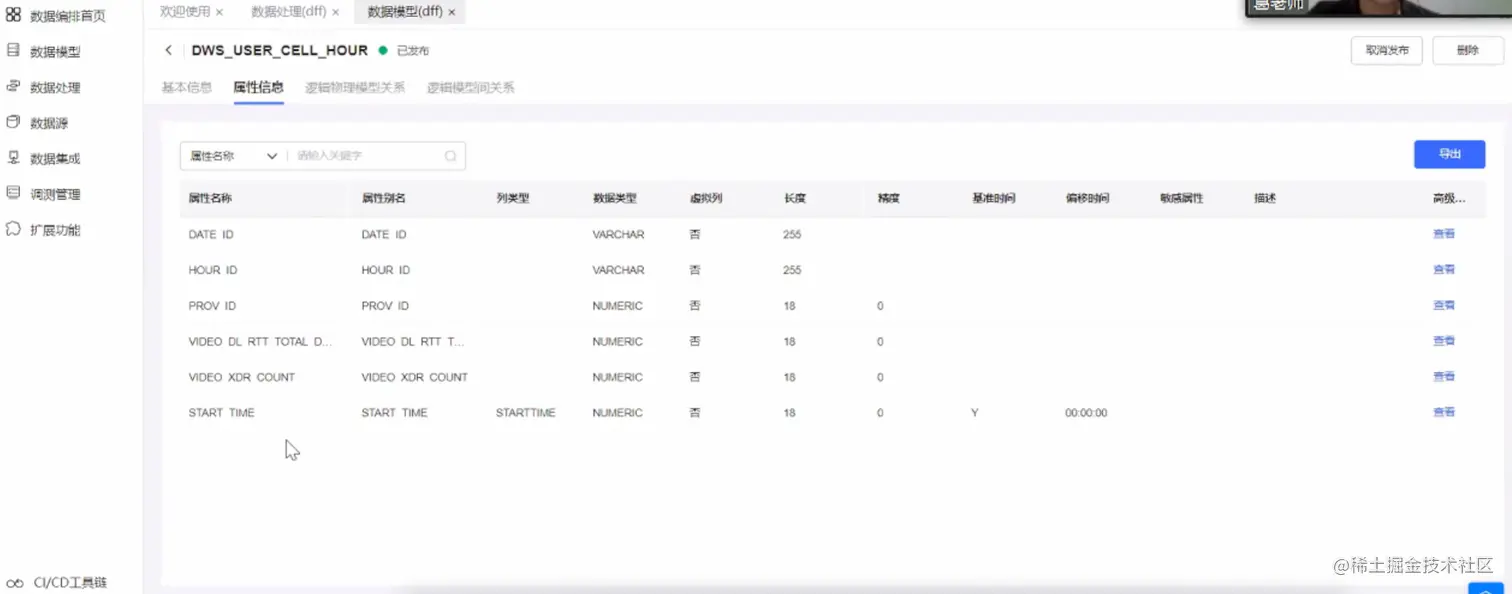Open 数据模型 in the sidebar
This screenshot has height=594, width=1512.
point(55,51)
